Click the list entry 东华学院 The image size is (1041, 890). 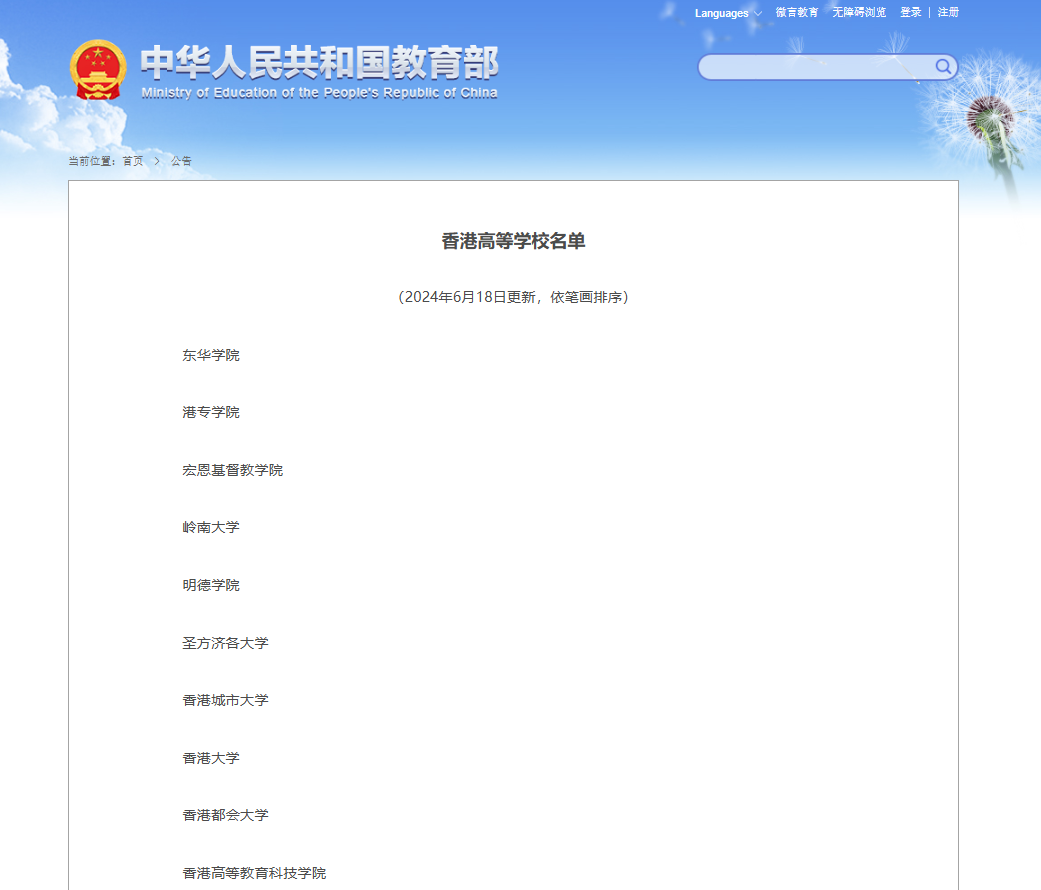pos(211,355)
